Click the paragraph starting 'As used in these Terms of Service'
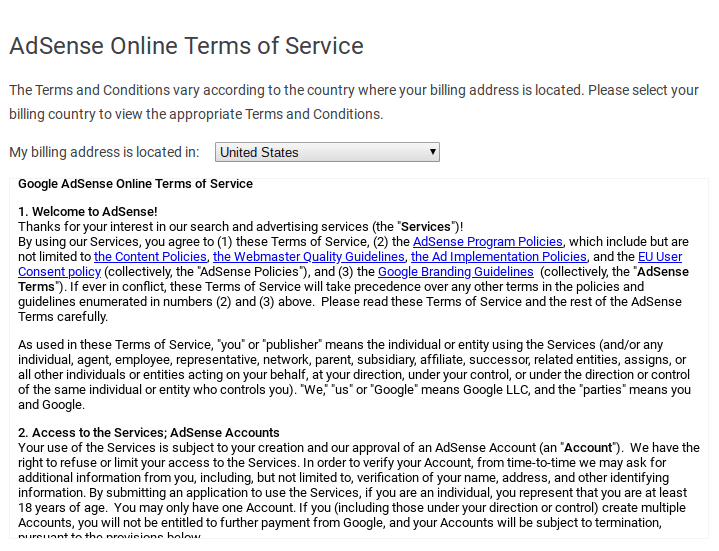 click(354, 375)
